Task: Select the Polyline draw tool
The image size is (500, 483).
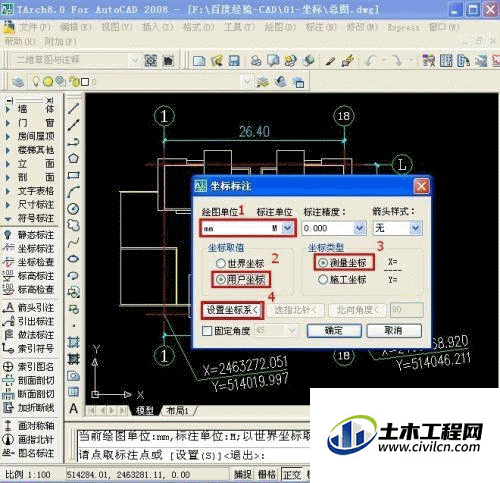Action: point(73,142)
